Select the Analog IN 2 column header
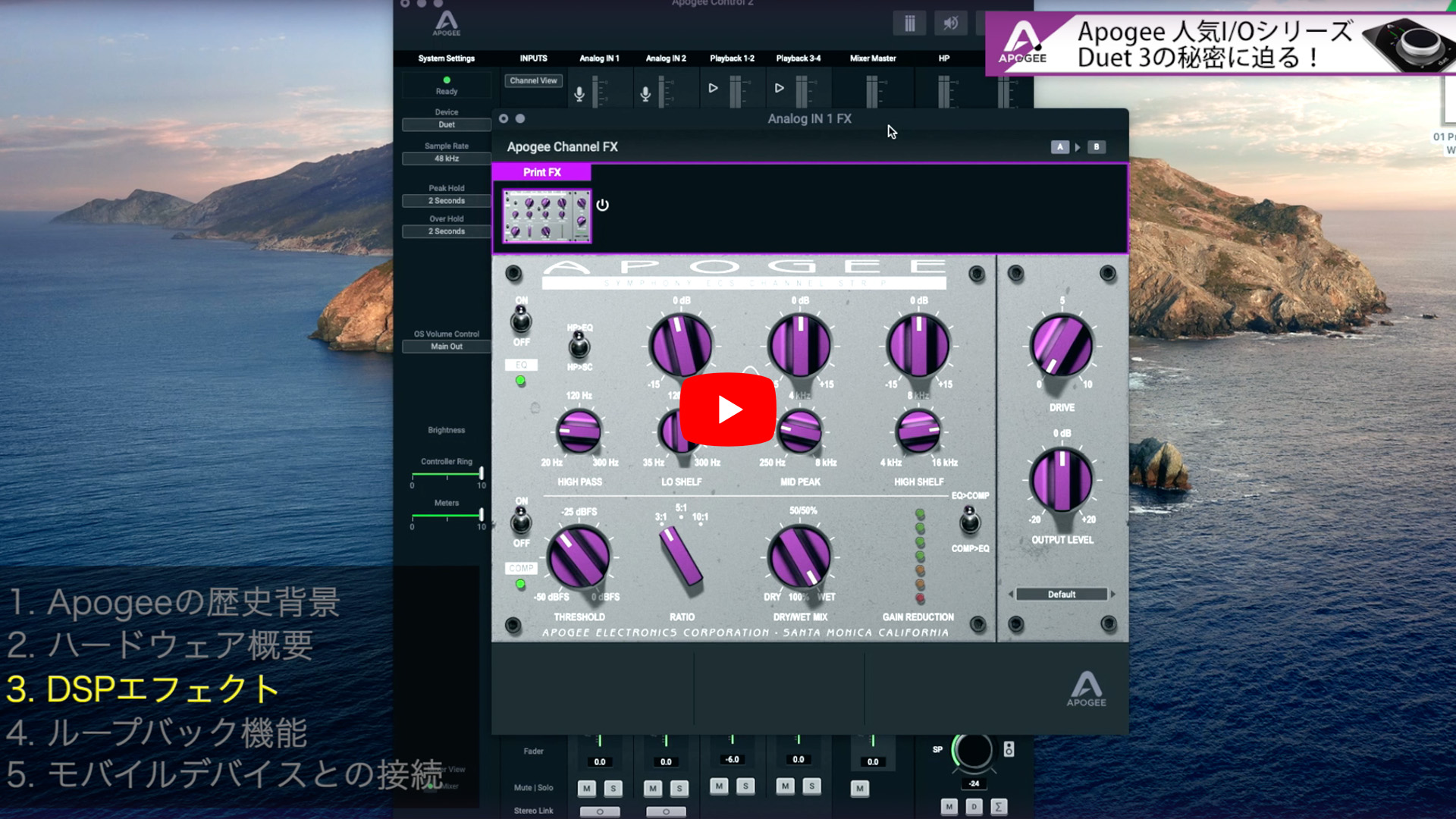The width and height of the screenshot is (1456, 819). [x=666, y=58]
